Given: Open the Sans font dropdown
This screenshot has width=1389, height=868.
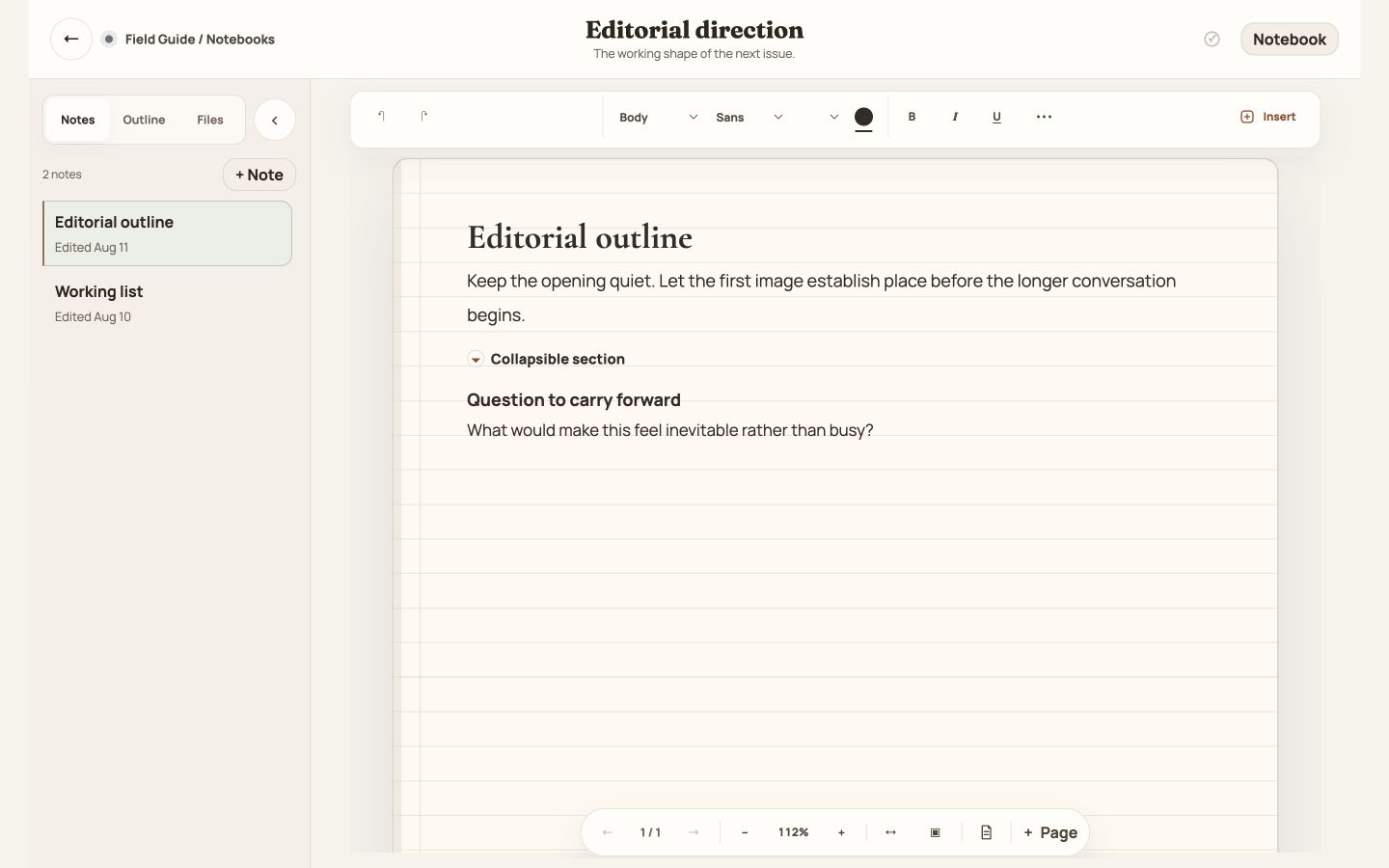Looking at the screenshot, I should [x=749, y=118].
